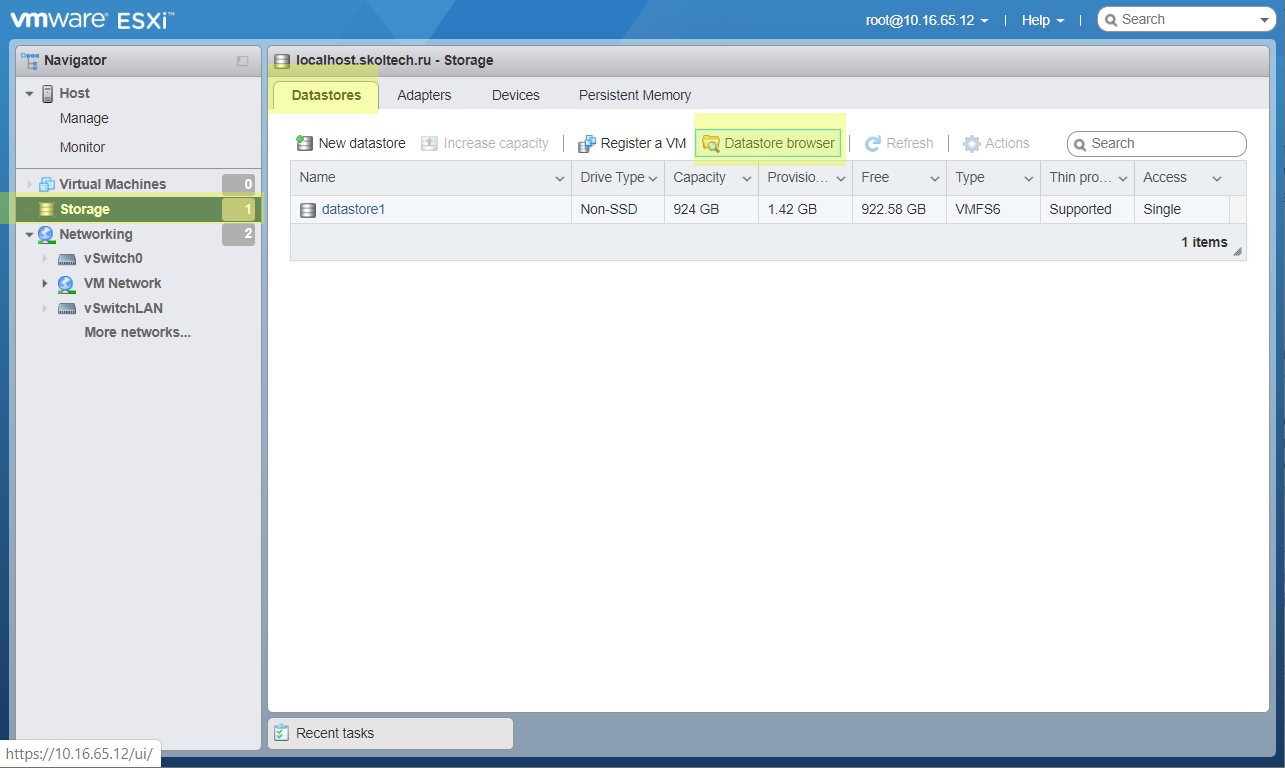The width and height of the screenshot is (1285, 768).
Task: Open the Free column dropdown arrow
Action: pyautogui.click(x=935, y=178)
